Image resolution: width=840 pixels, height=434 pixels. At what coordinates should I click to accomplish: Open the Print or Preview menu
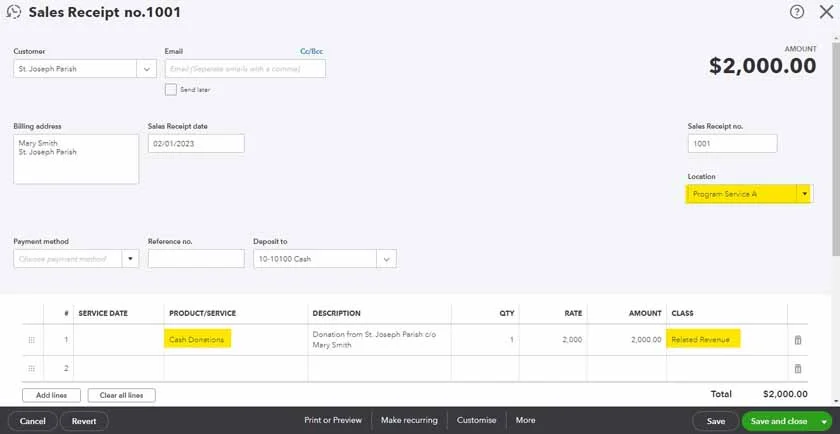pos(333,421)
